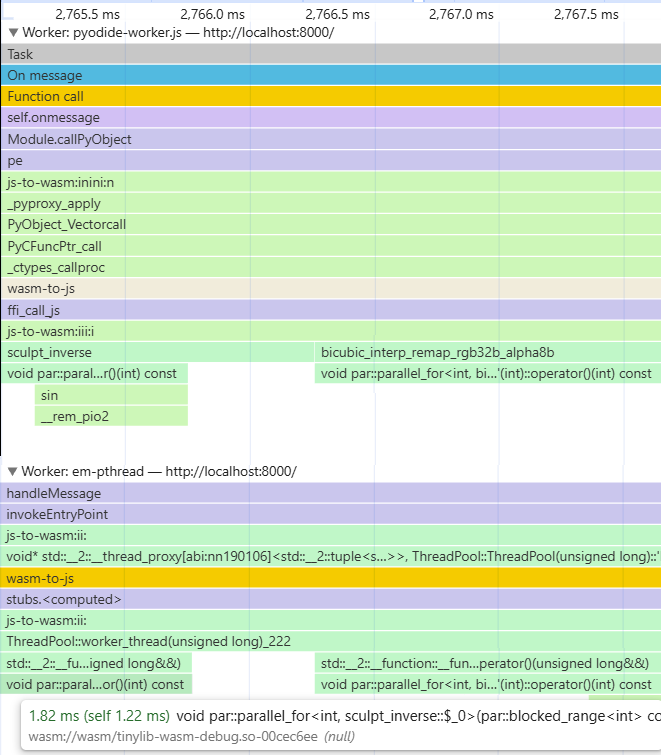661x755 pixels.
Task: Click the _pyproxy_apply frame
Action: [330, 203]
